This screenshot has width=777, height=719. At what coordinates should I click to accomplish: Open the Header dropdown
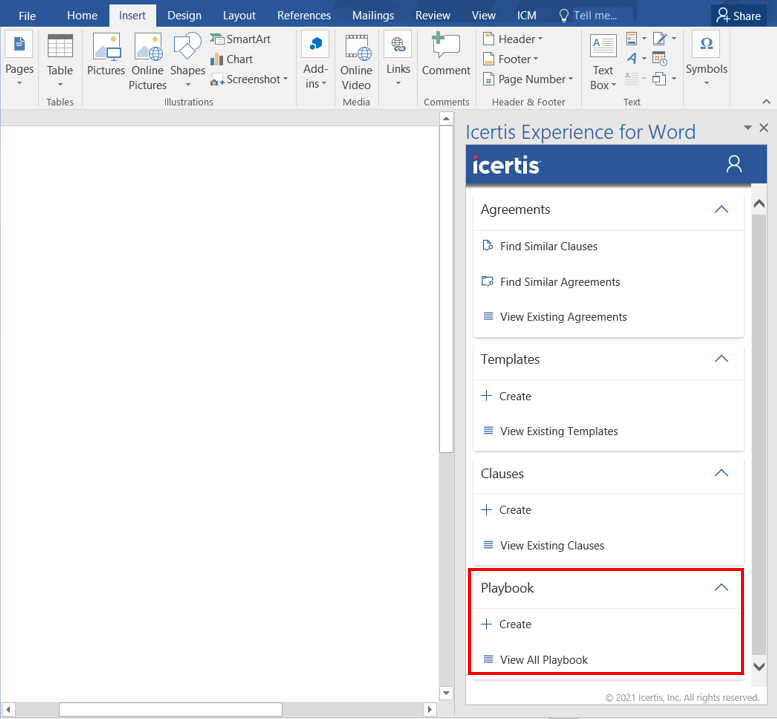(x=514, y=39)
